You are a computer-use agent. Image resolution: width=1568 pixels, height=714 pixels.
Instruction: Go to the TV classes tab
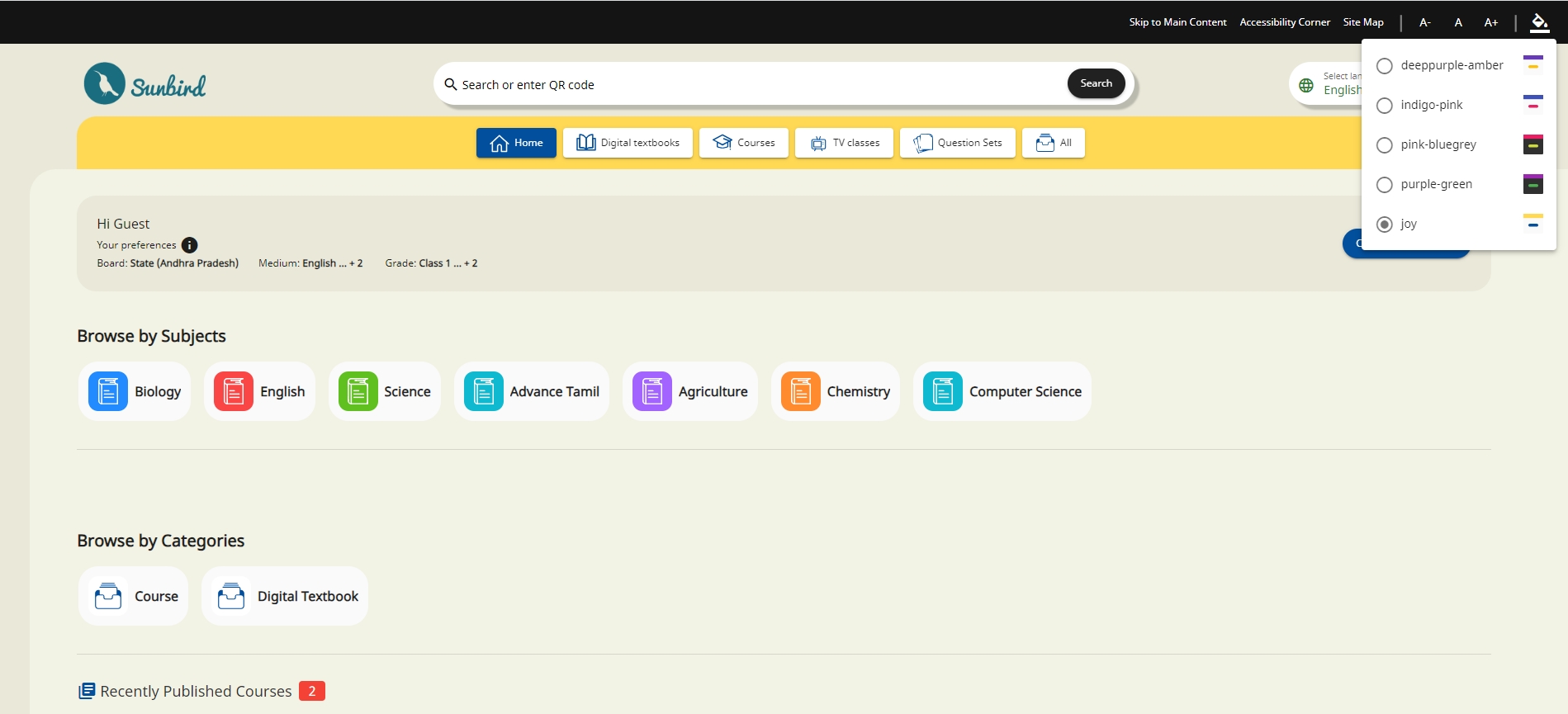[844, 143]
